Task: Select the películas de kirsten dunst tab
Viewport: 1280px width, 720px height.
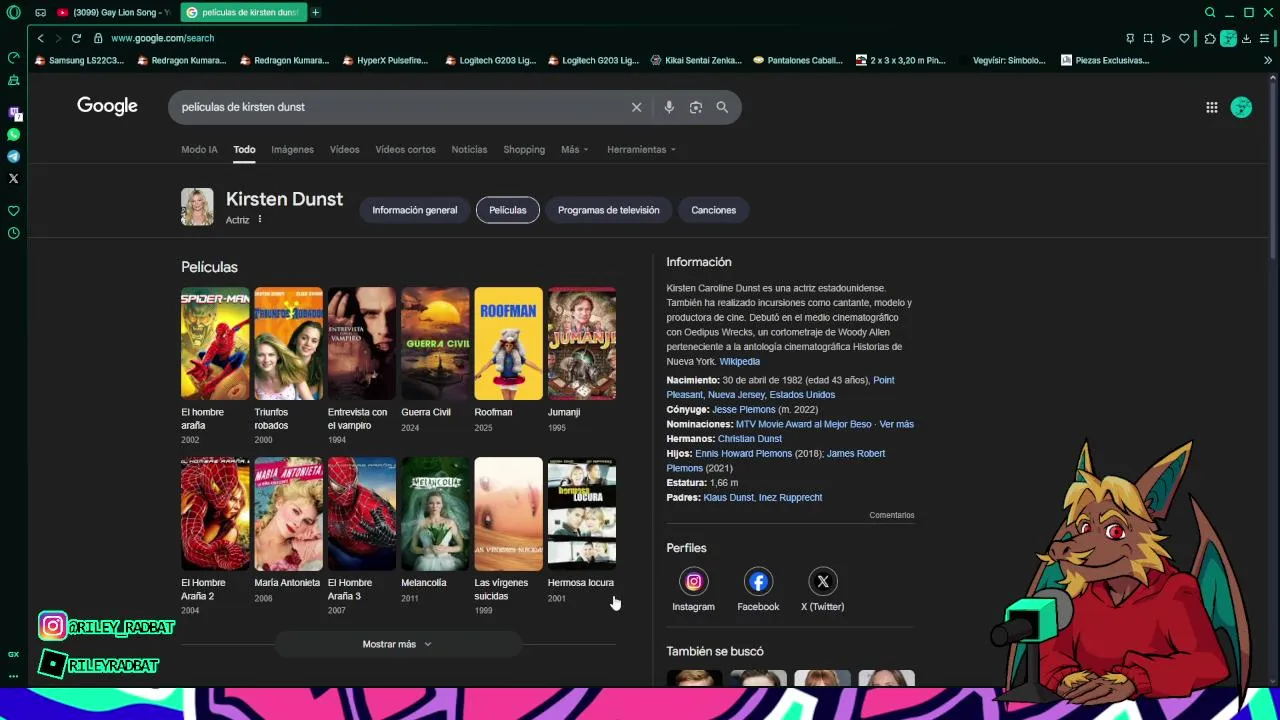Action: [x=243, y=12]
